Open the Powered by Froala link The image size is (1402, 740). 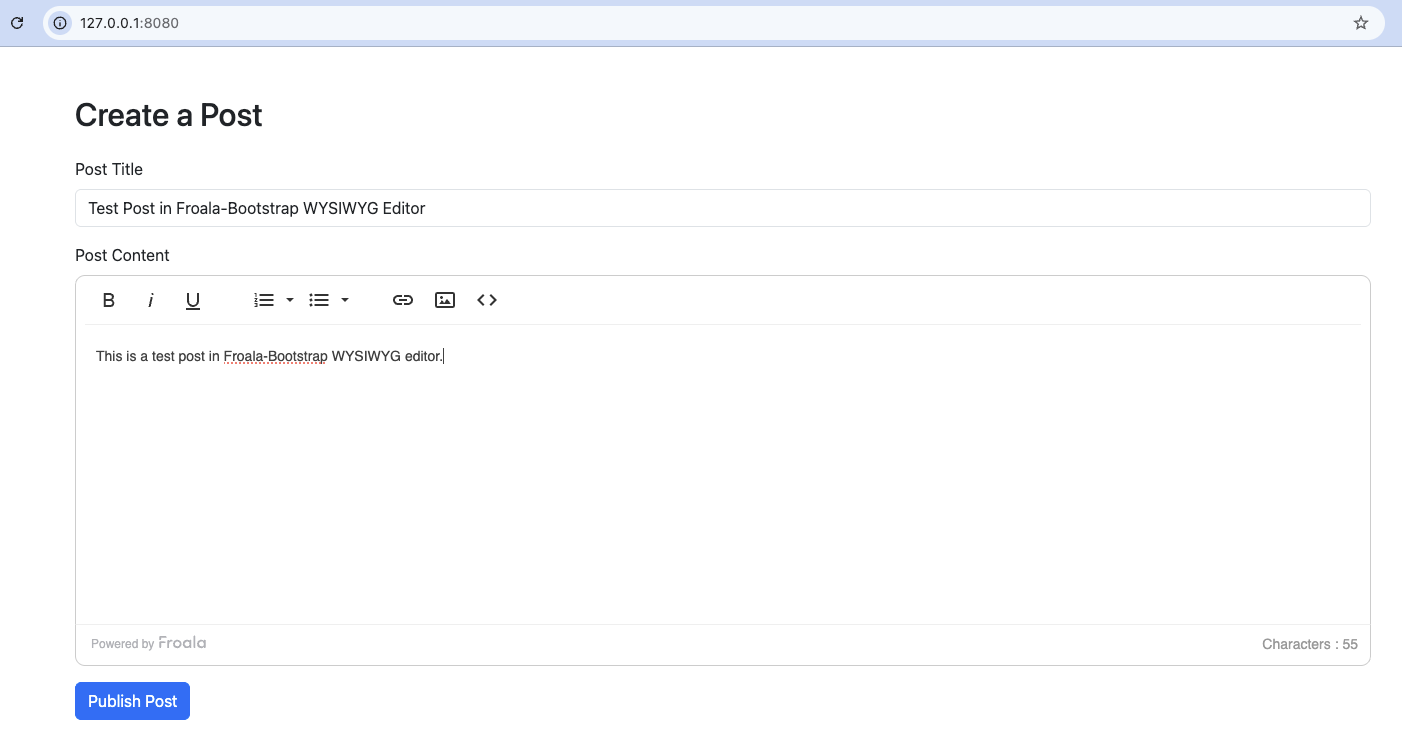148,643
